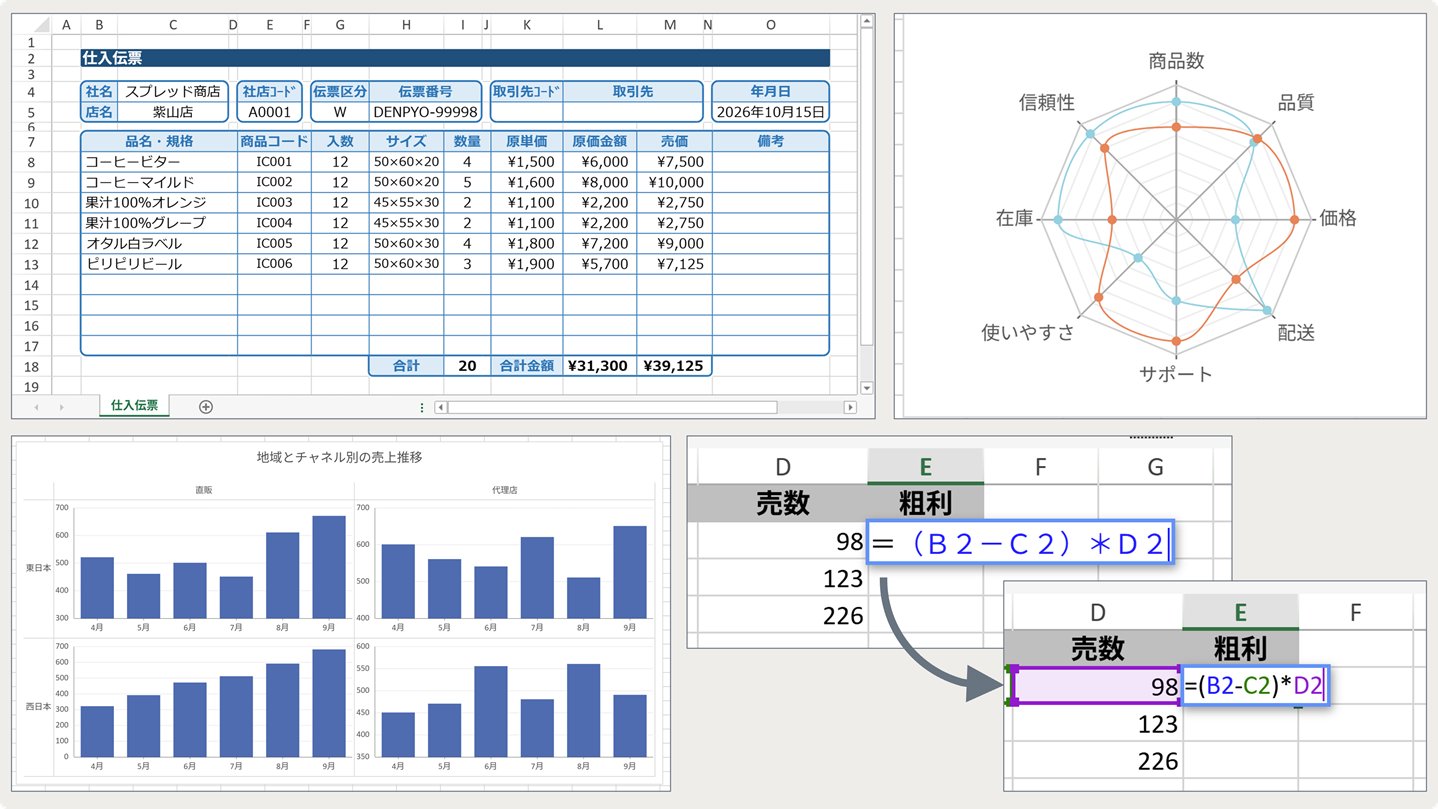Go to previous sheet with tab arrow
The width and height of the screenshot is (1438, 809).
click(x=37, y=407)
